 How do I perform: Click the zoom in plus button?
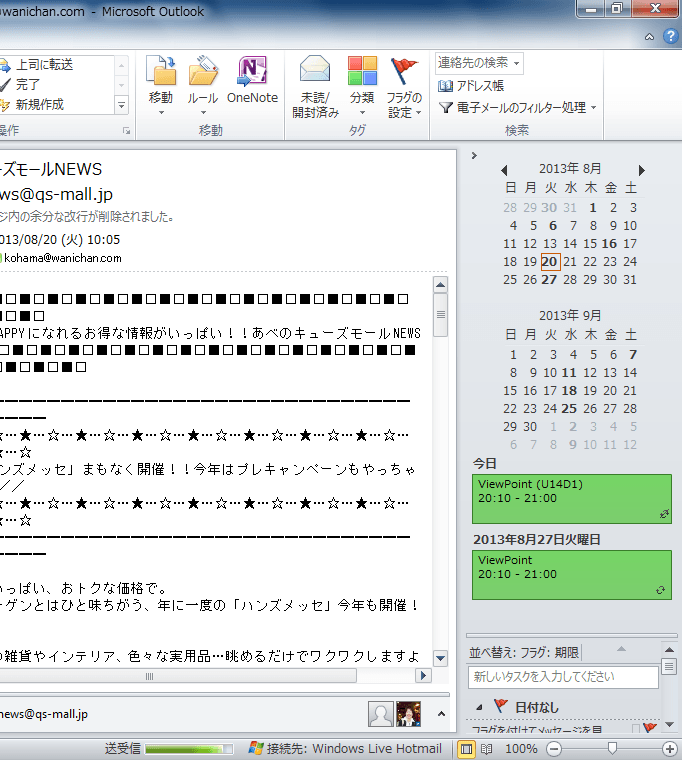[x=670, y=749]
